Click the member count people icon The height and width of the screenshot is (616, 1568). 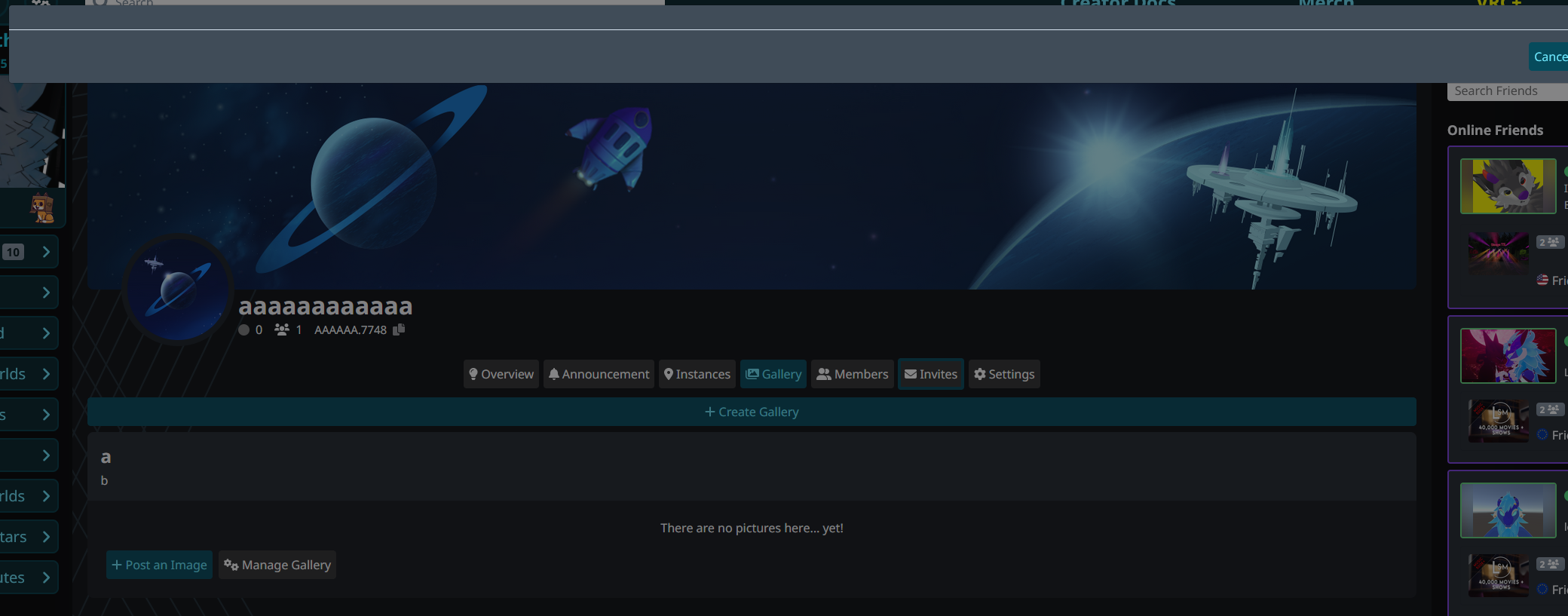(x=281, y=329)
